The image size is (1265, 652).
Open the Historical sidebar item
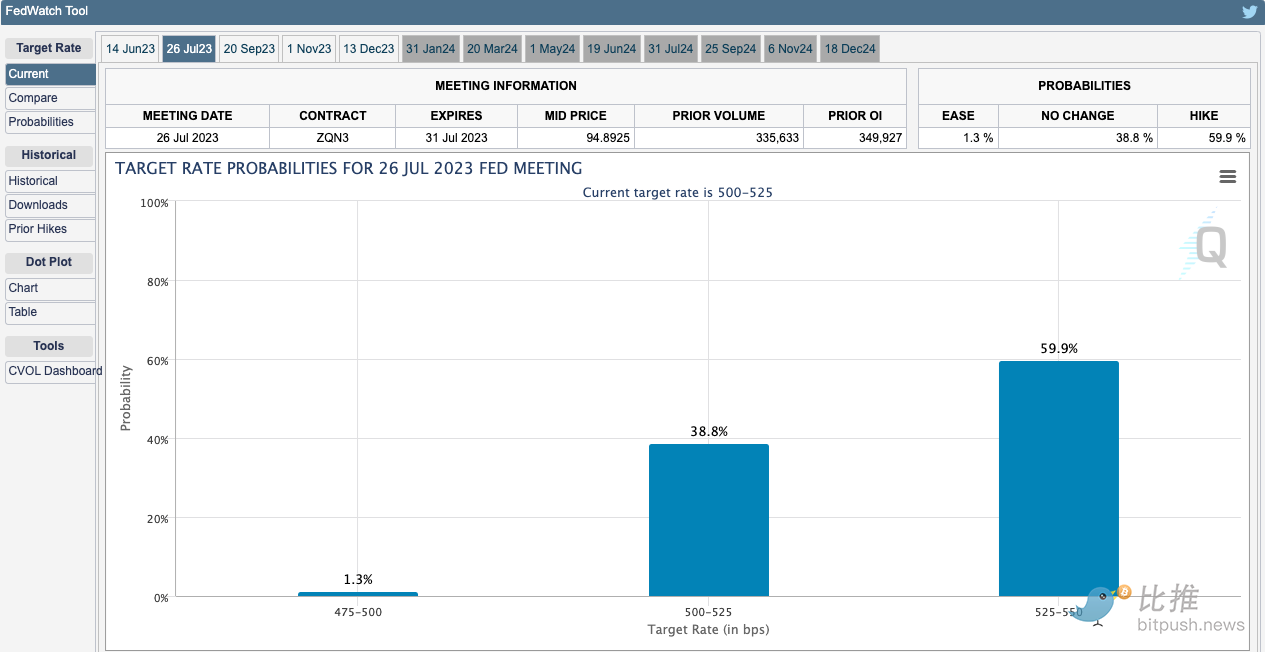point(50,181)
